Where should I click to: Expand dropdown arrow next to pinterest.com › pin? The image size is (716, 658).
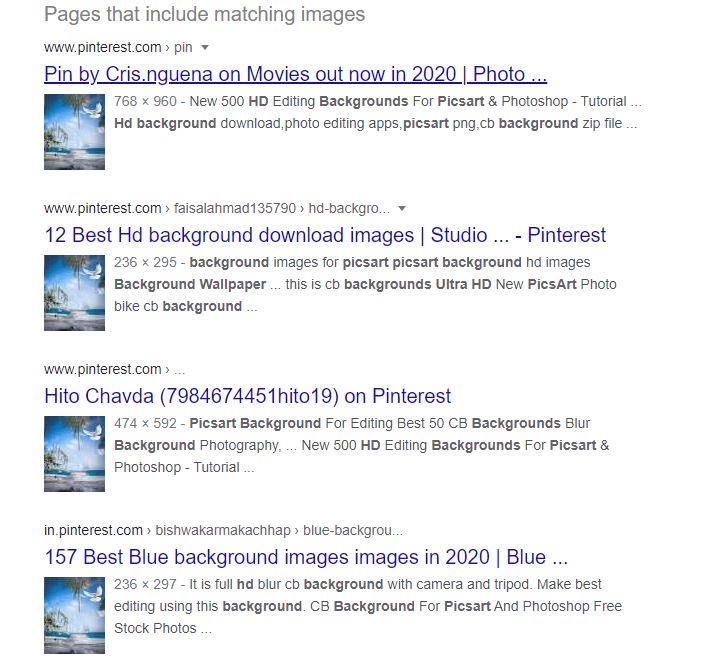pyautogui.click(x=205, y=47)
